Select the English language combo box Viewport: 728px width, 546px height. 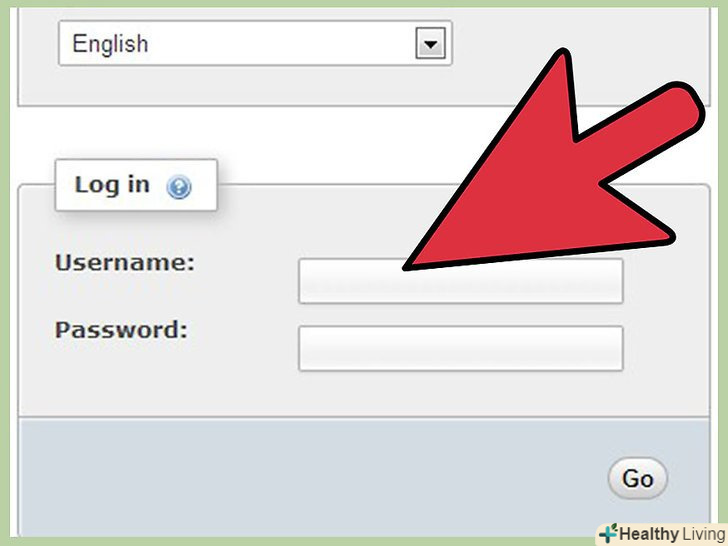pos(255,43)
